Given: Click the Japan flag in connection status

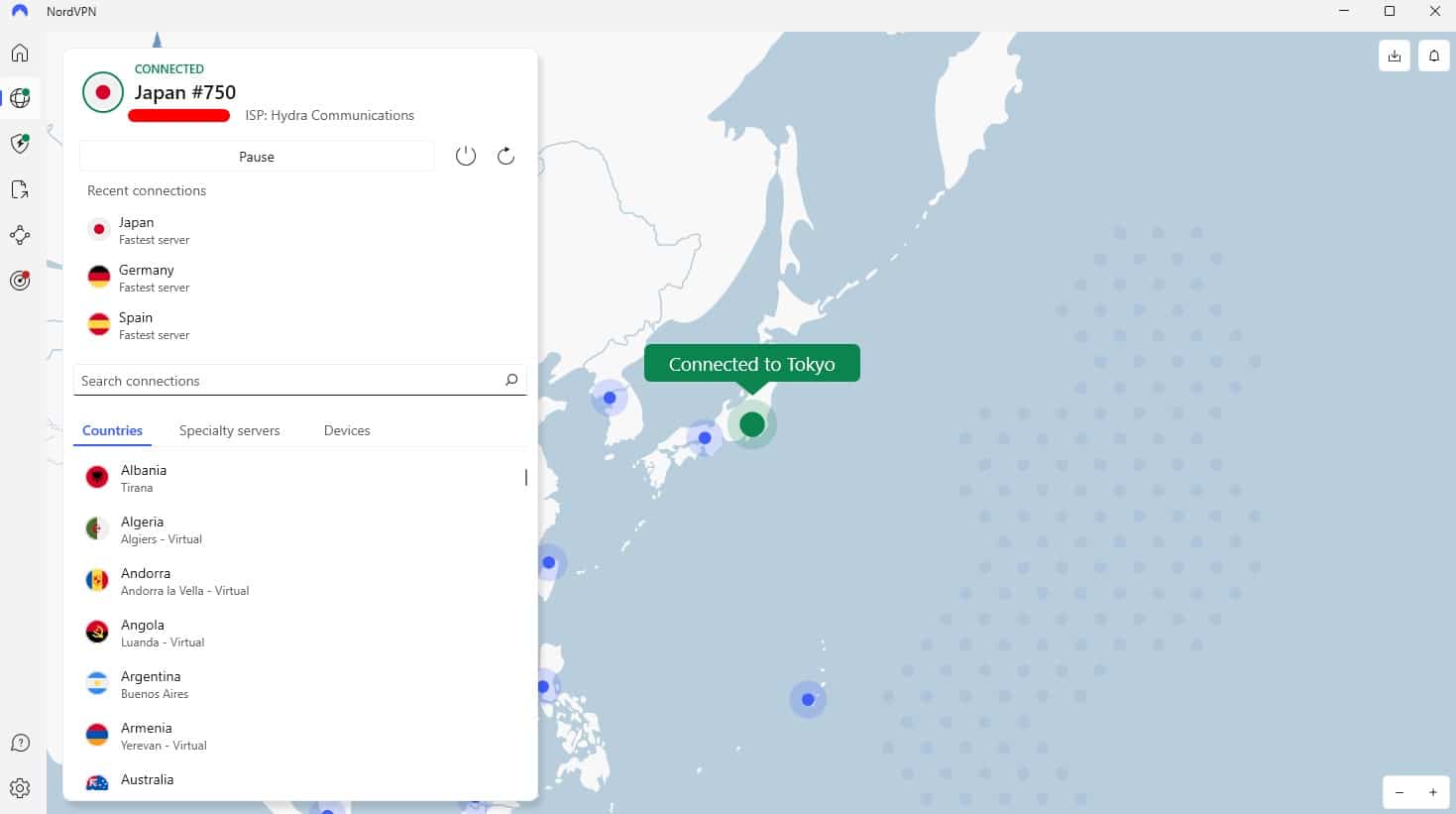Looking at the screenshot, I should (102, 92).
